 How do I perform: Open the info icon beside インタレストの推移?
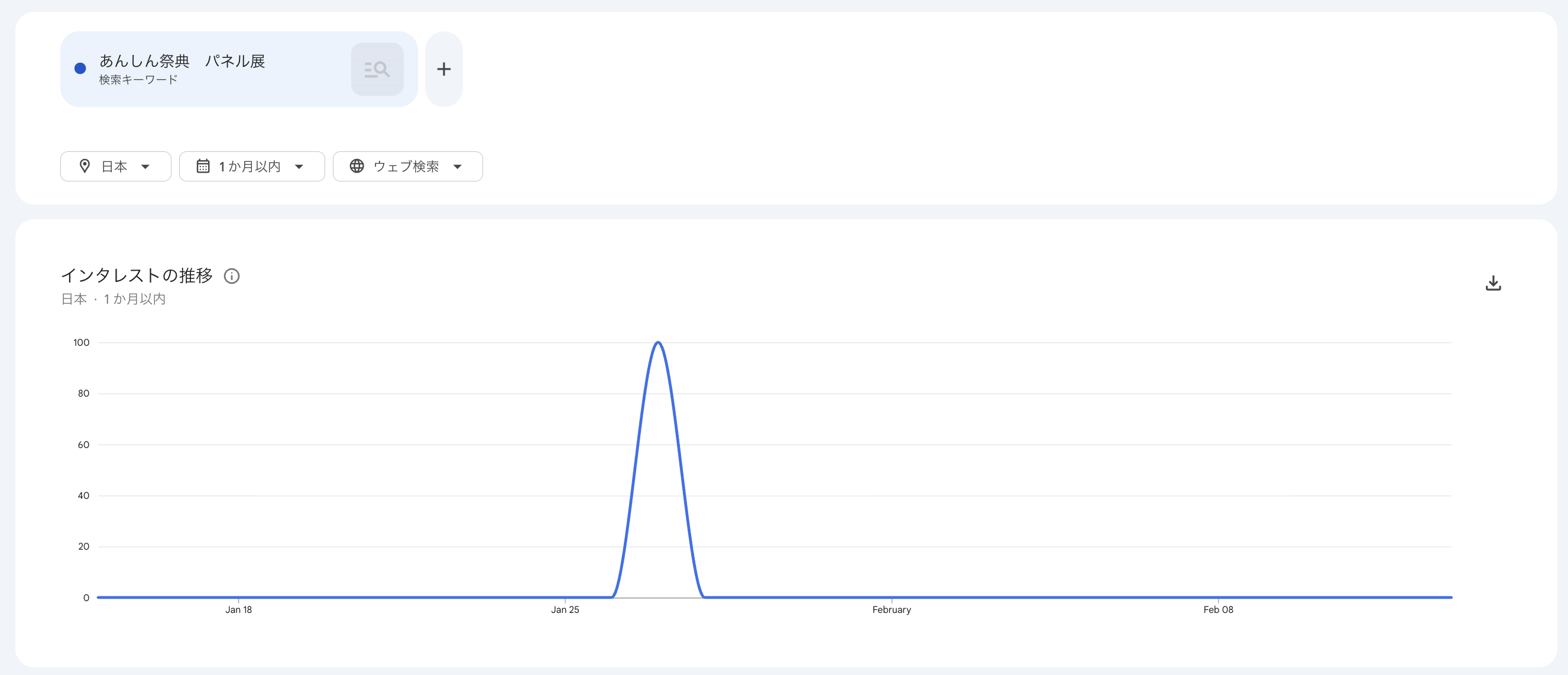pos(231,277)
